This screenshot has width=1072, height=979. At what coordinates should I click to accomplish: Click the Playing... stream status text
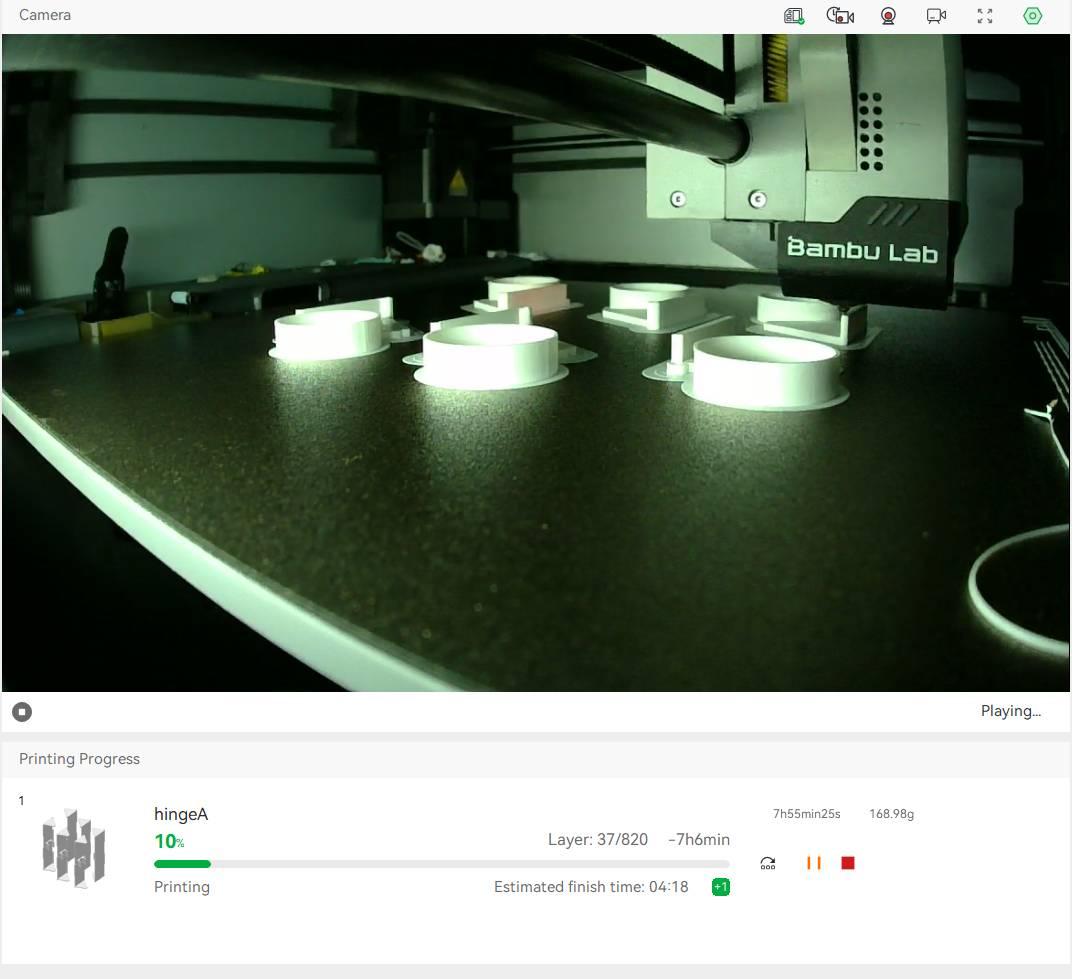pos(1010,711)
